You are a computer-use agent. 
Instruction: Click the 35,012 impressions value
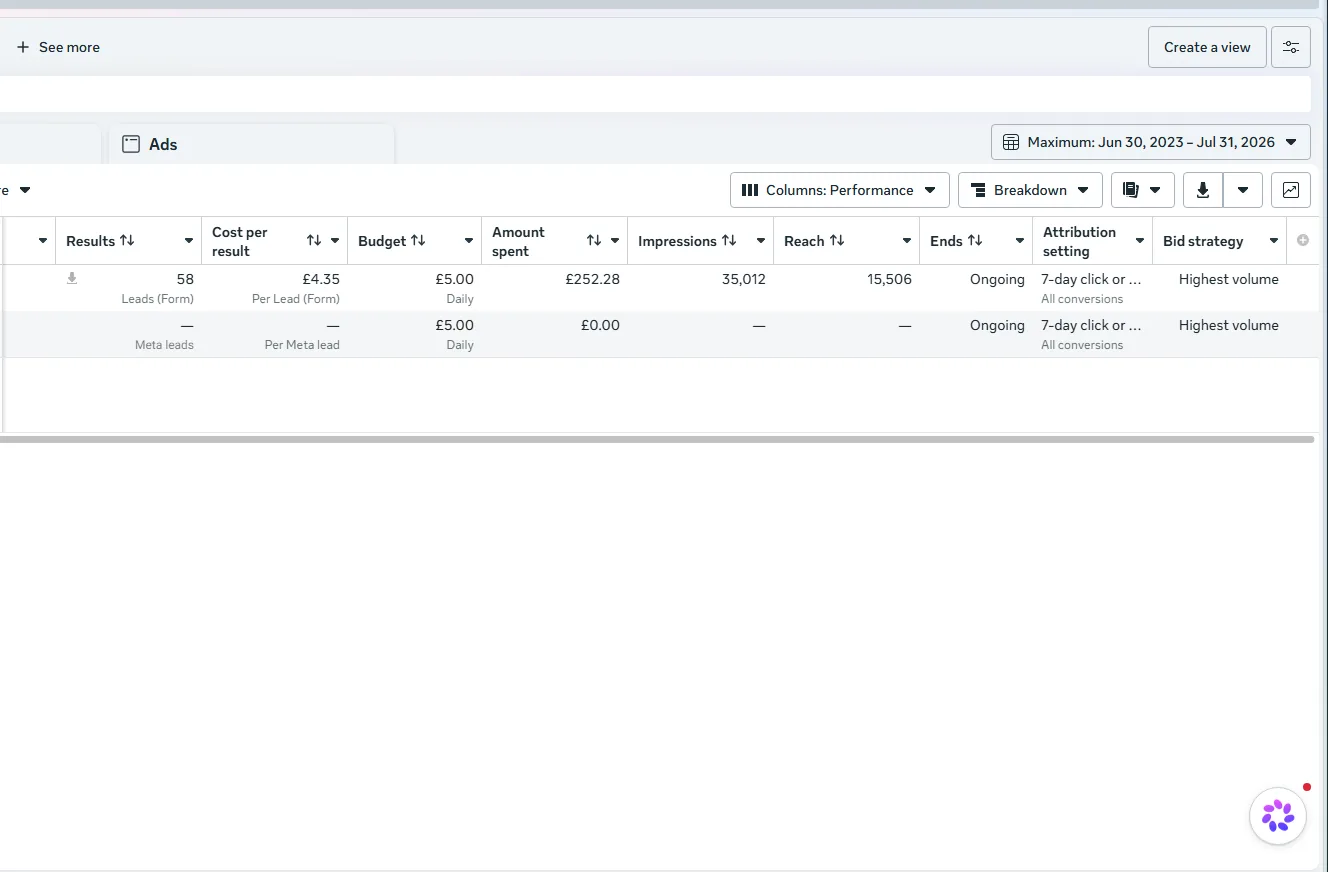tap(744, 279)
